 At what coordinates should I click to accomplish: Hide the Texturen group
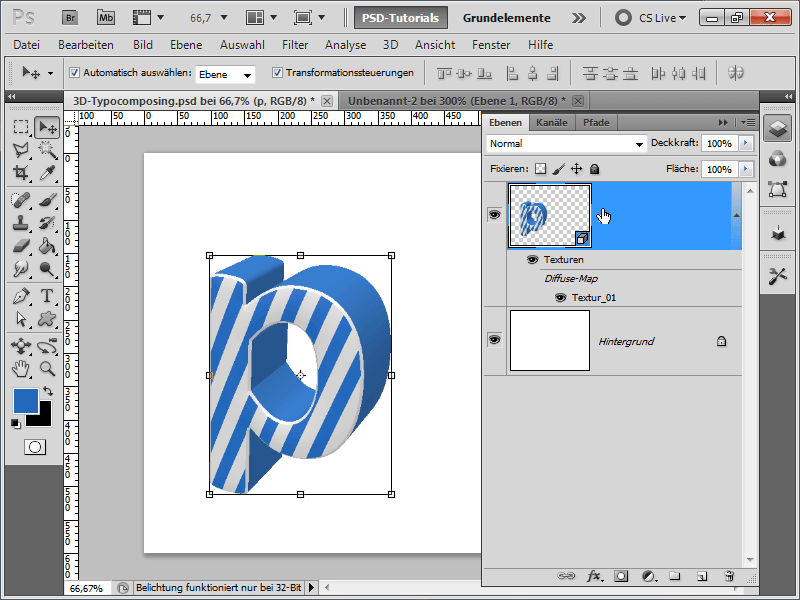tap(532, 260)
